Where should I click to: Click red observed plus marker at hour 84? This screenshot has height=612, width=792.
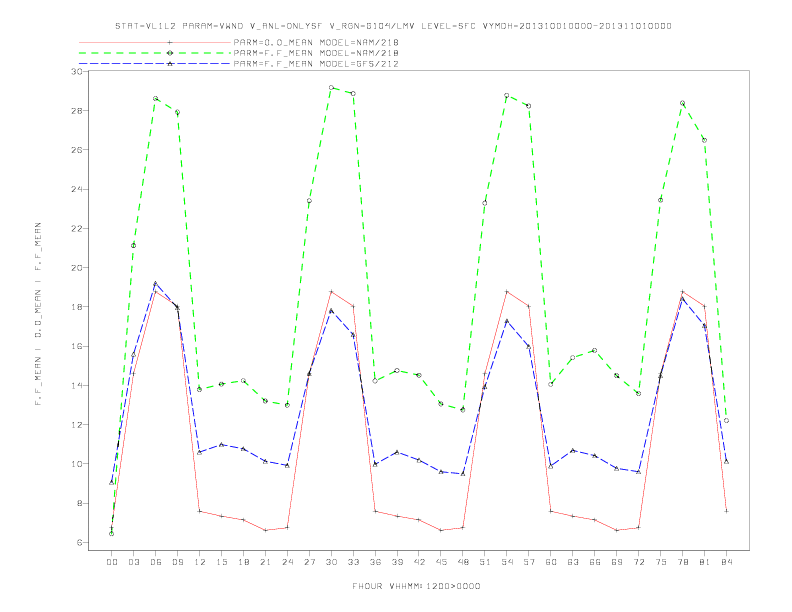(x=726, y=511)
